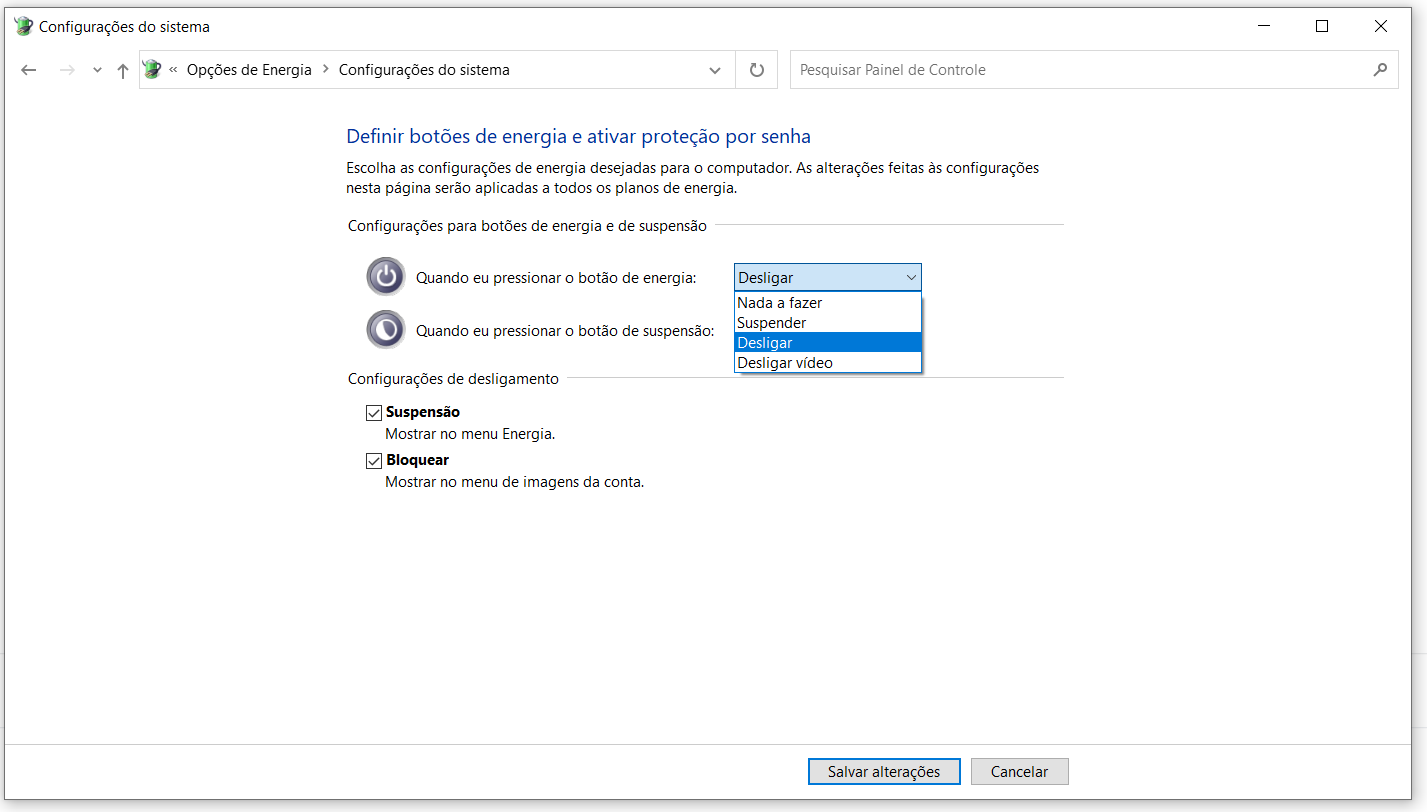Go back using the back arrow
Image resolution: width=1427 pixels, height=812 pixels.
click(x=28, y=70)
